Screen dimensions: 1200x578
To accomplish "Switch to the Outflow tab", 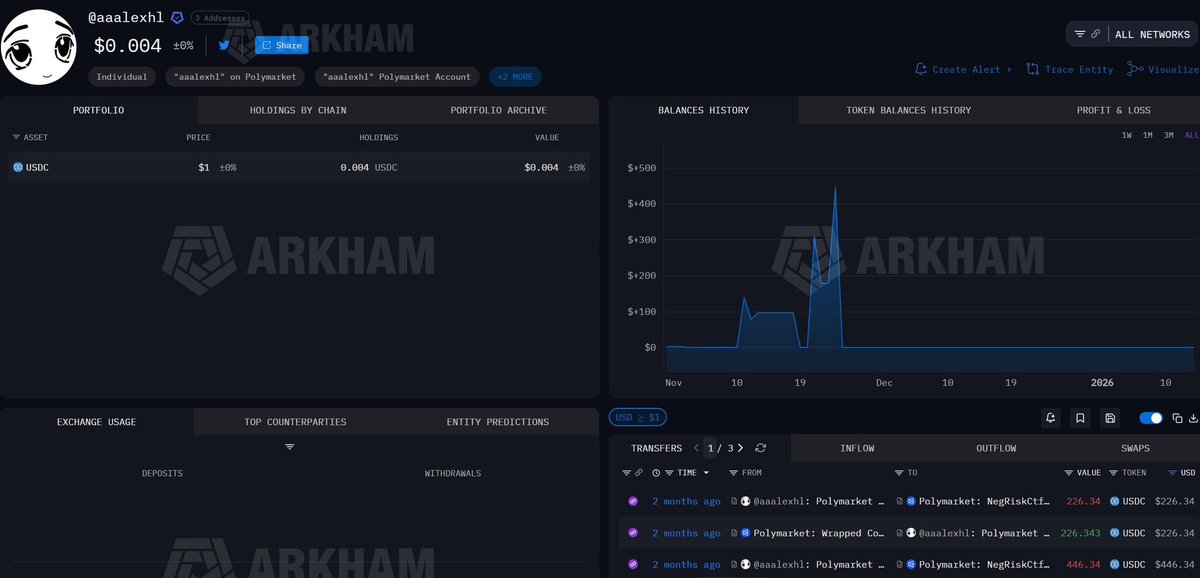I will pos(996,448).
